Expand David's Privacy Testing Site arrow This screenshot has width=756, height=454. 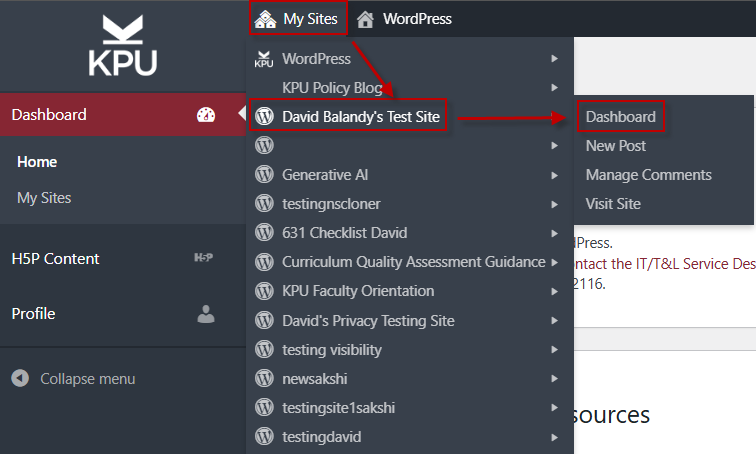(554, 320)
